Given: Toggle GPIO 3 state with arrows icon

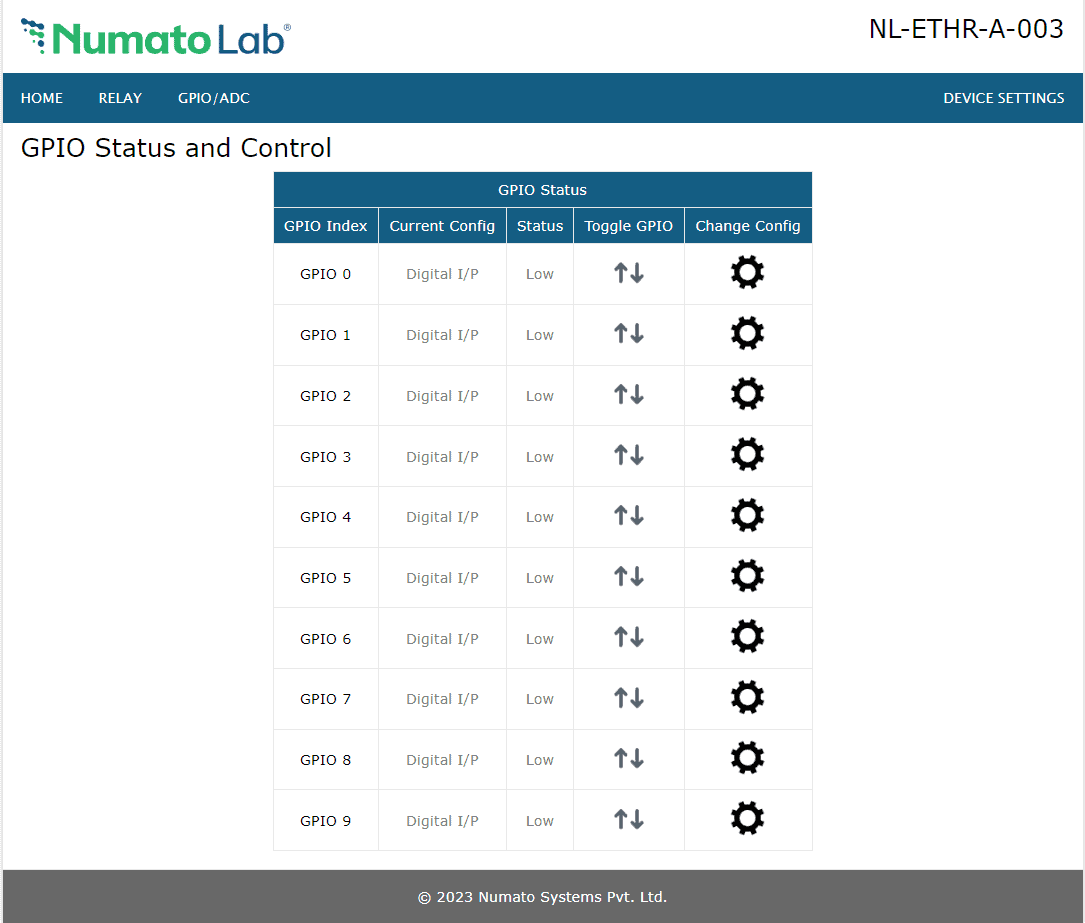Looking at the screenshot, I should coord(628,456).
